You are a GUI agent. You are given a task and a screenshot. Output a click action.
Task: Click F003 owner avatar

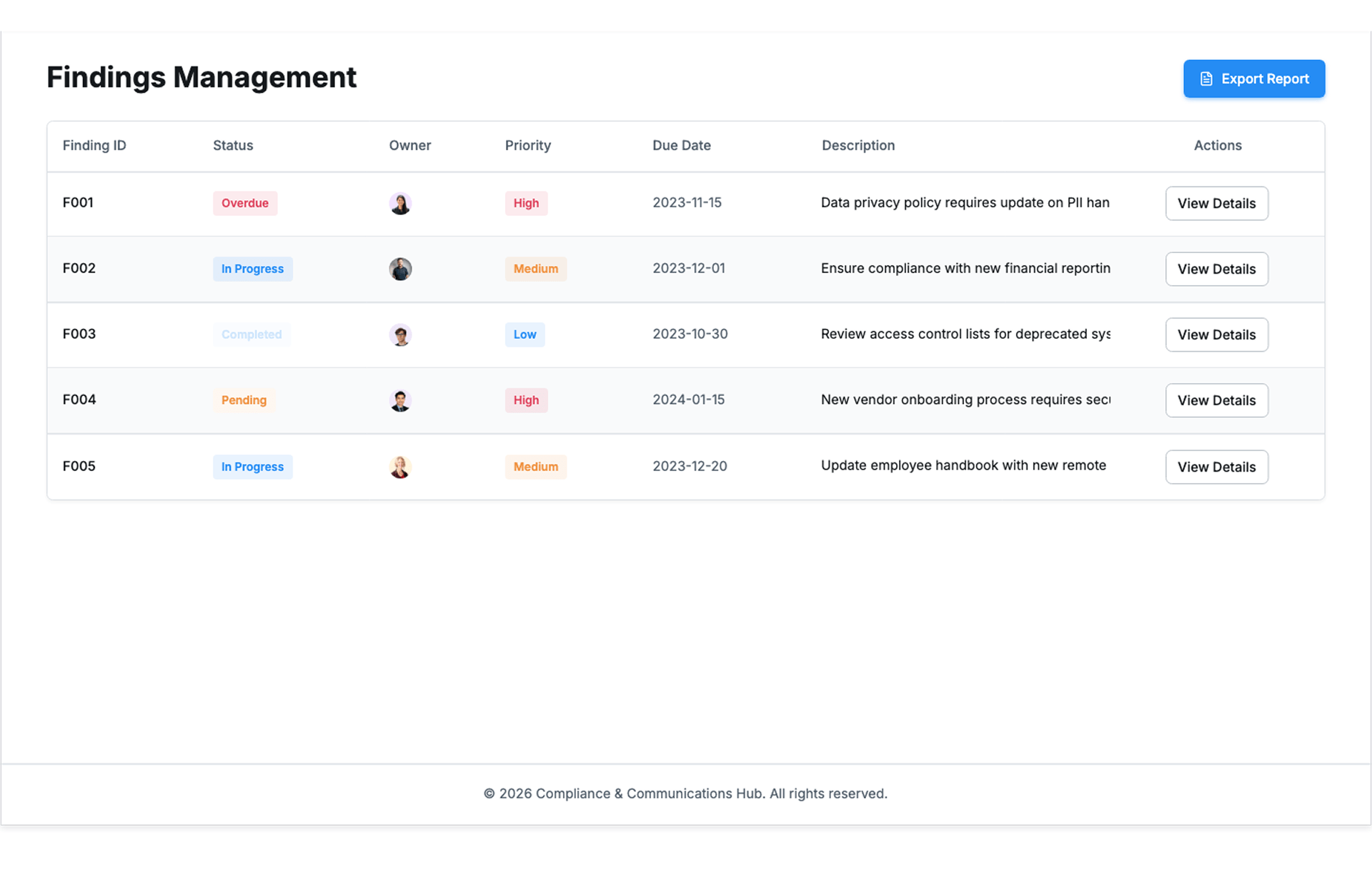click(400, 335)
